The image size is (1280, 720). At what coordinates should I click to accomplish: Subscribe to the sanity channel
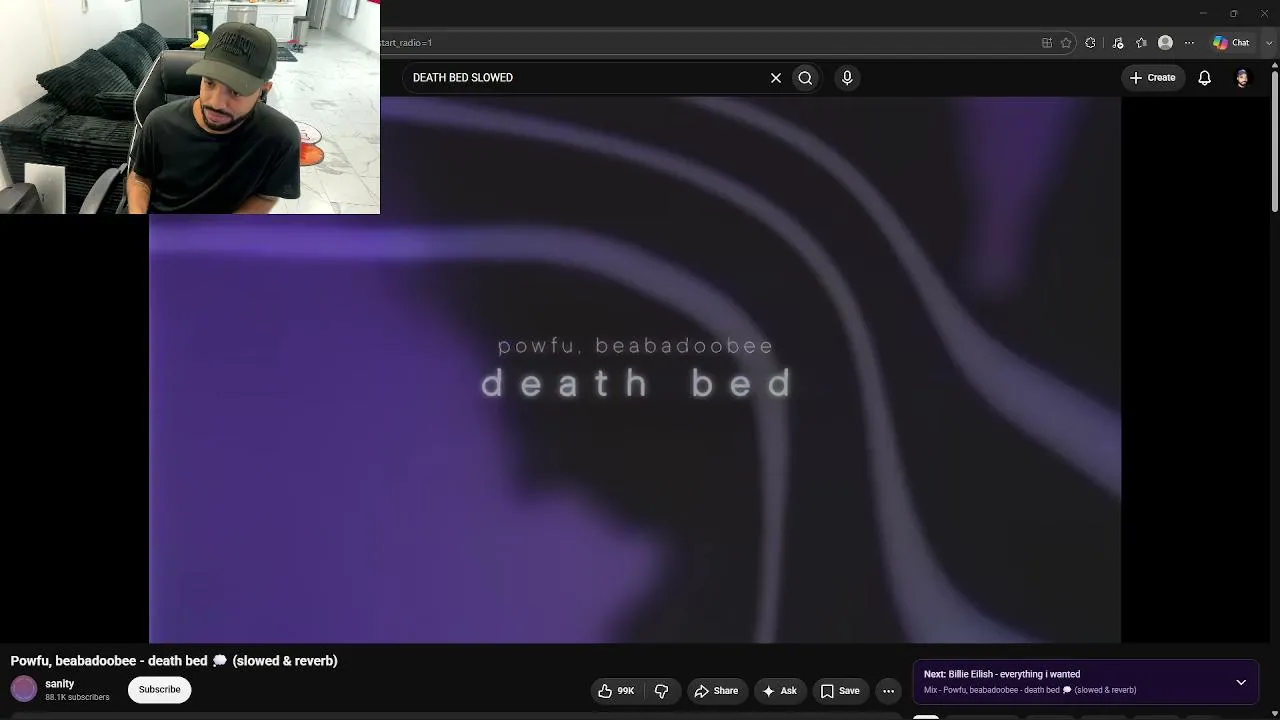coord(160,690)
